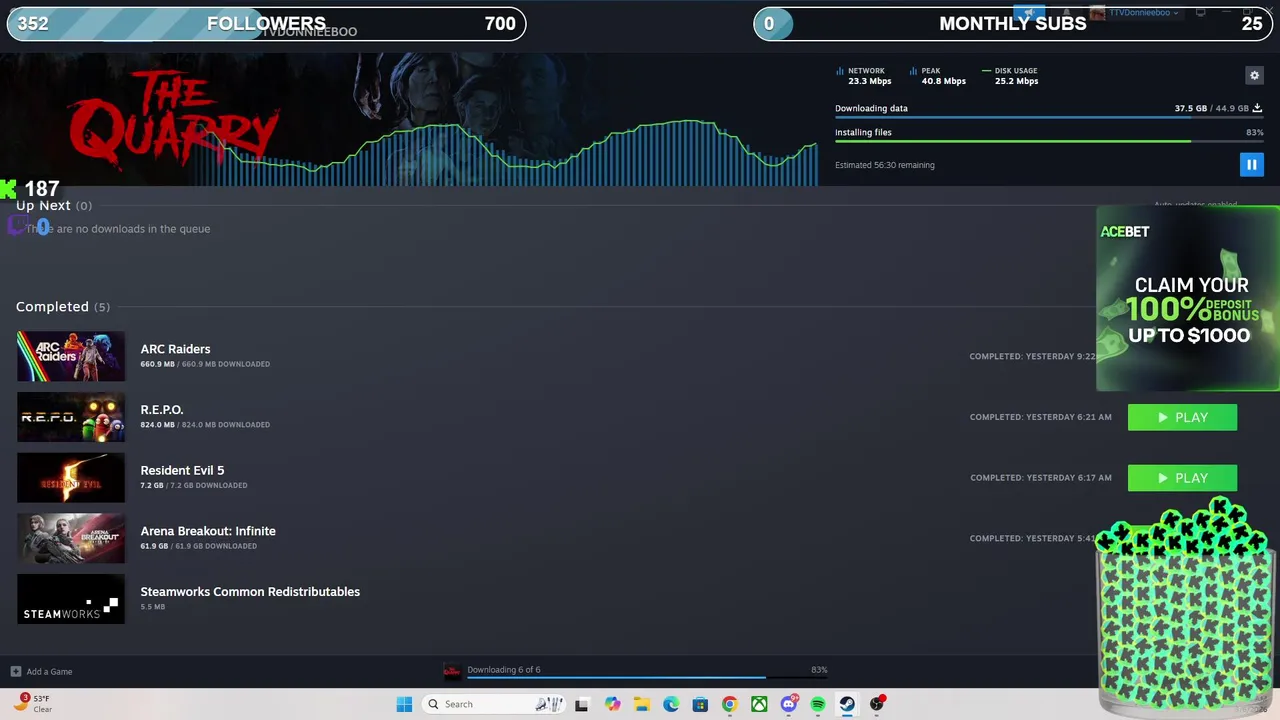Viewport: 1280px width, 720px height.
Task: Launch Copilot from the taskbar
Action: 613,704
